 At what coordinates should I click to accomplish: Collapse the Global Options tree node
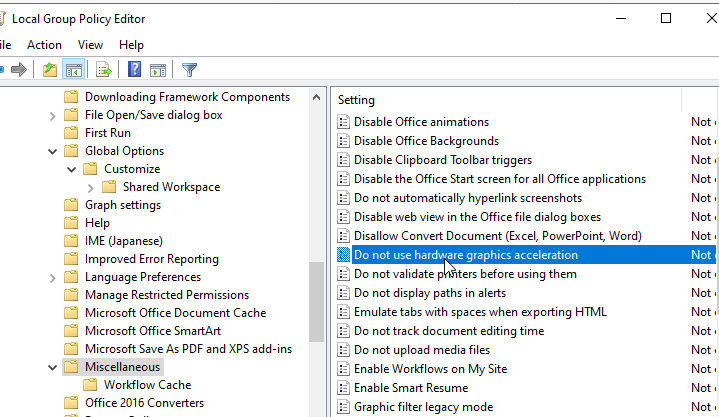click(52, 151)
